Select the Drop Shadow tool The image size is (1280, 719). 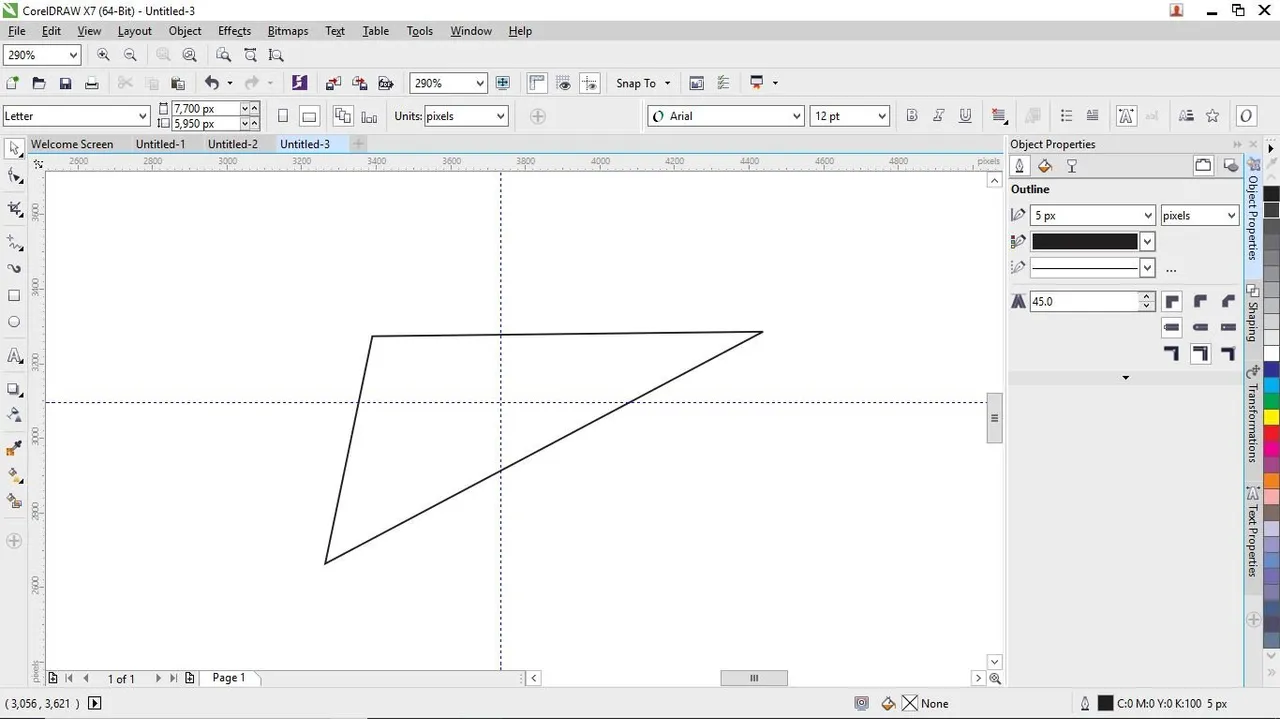14,389
